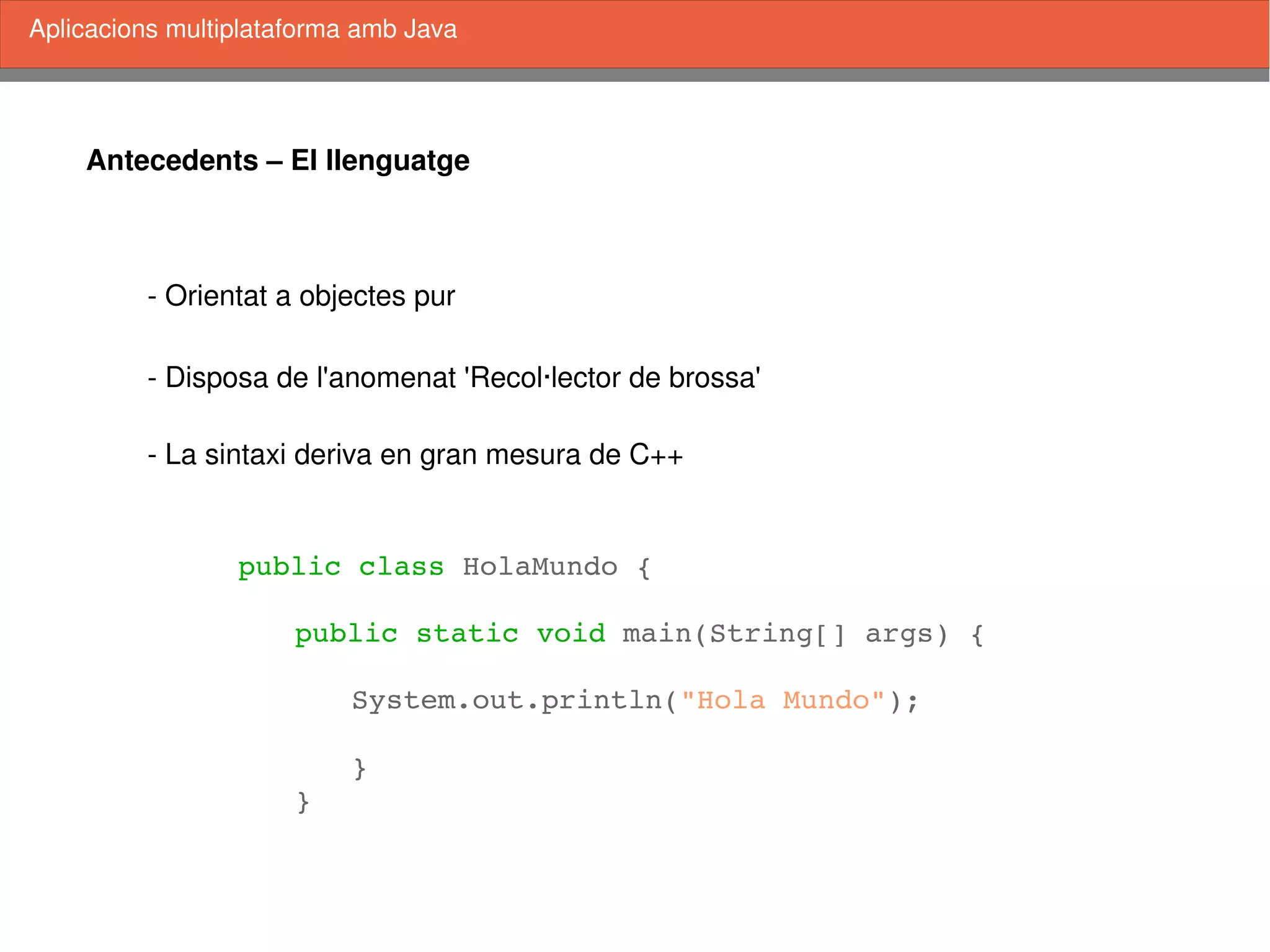Click the bullet '- Orientat a objectes pur'
1270x952 pixels.
coord(301,296)
